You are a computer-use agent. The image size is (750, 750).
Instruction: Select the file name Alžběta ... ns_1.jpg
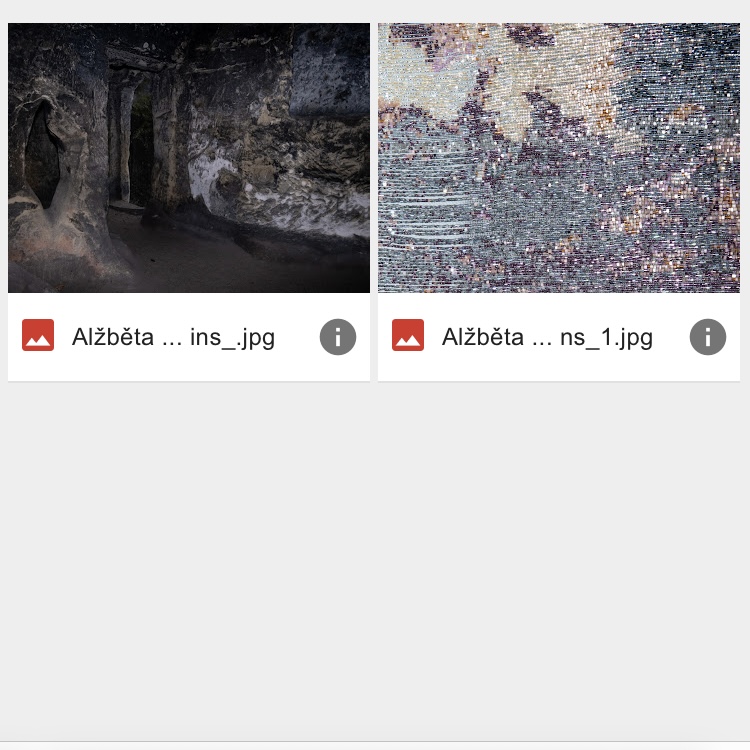pos(547,338)
